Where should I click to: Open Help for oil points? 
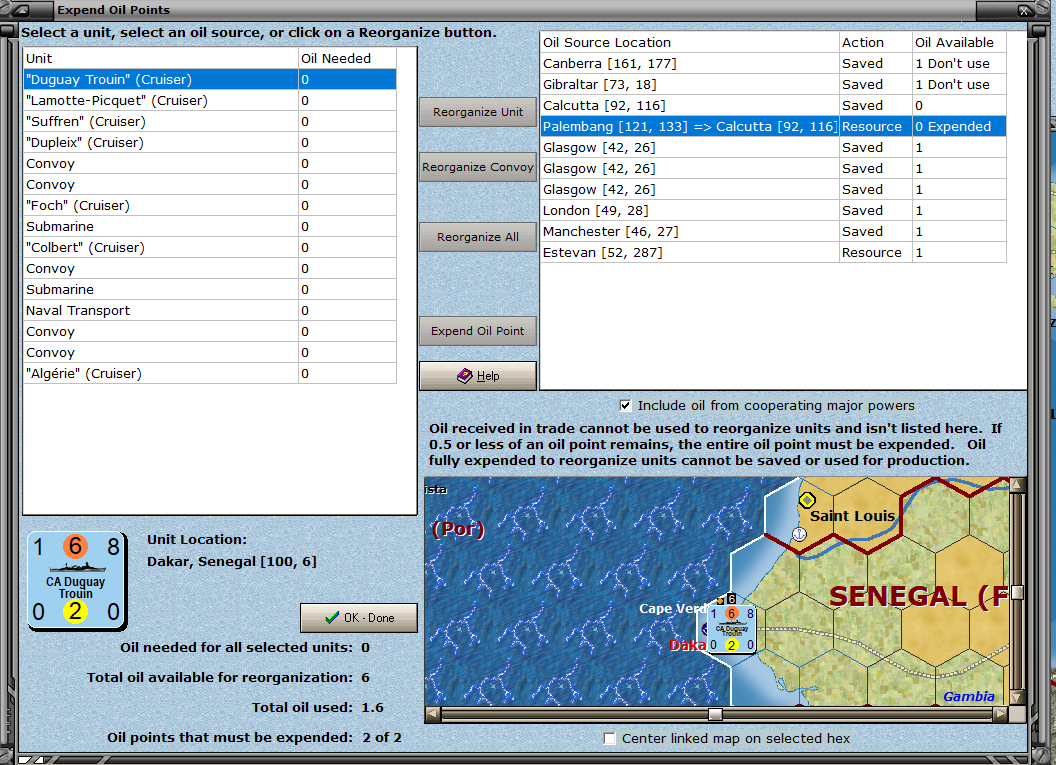(x=478, y=376)
